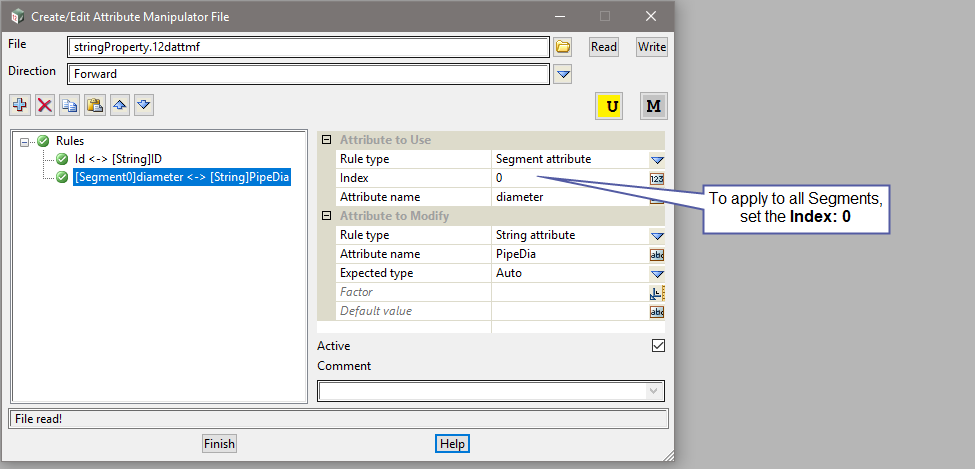Toggle the Active checkbox
This screenshot has width=975, height=469.
[x=657, y=346]
